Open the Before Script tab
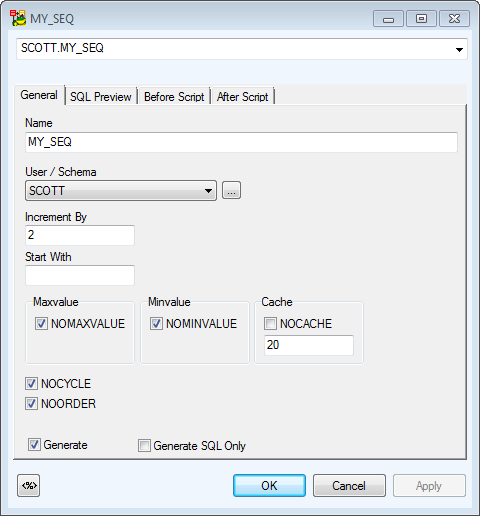 click(174, 97)
